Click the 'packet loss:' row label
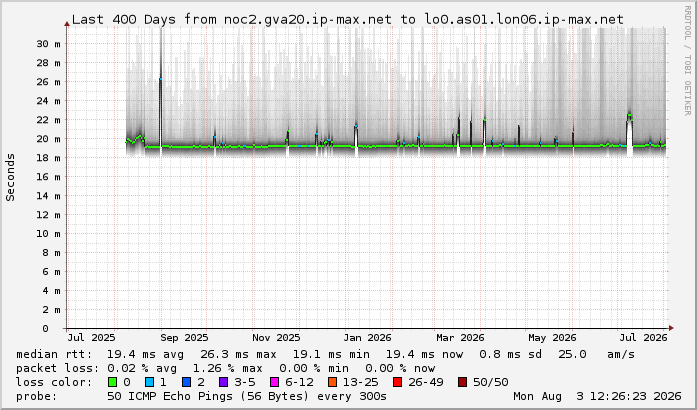 click(x=57, y=368)
